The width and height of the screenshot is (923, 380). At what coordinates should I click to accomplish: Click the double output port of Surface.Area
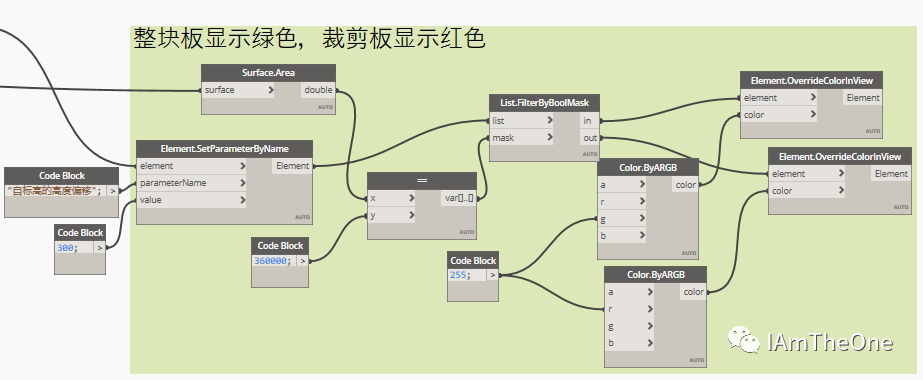tap(318, 90)
